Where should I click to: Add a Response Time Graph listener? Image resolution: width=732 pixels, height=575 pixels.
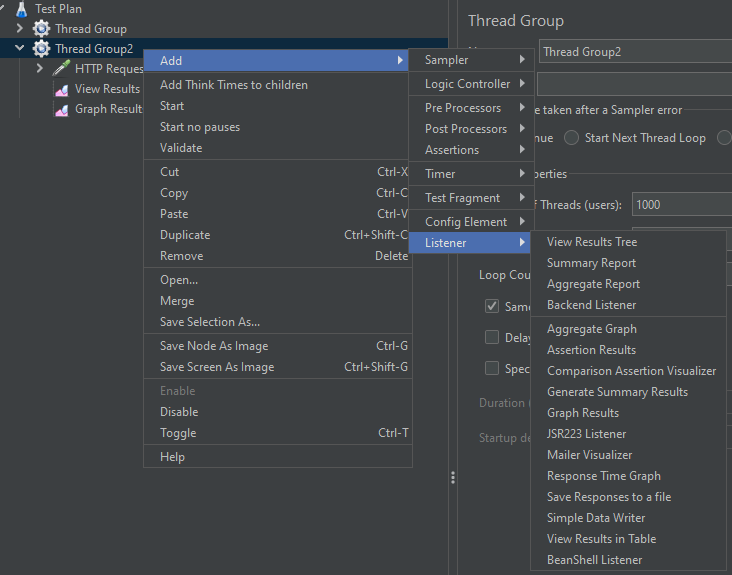click(628, 476)
